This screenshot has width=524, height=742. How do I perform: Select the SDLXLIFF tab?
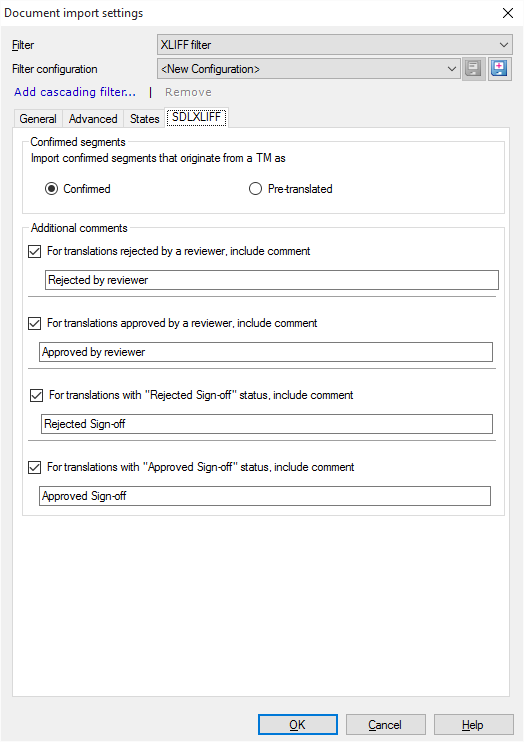pyautogui.click(x=196, y=117)
